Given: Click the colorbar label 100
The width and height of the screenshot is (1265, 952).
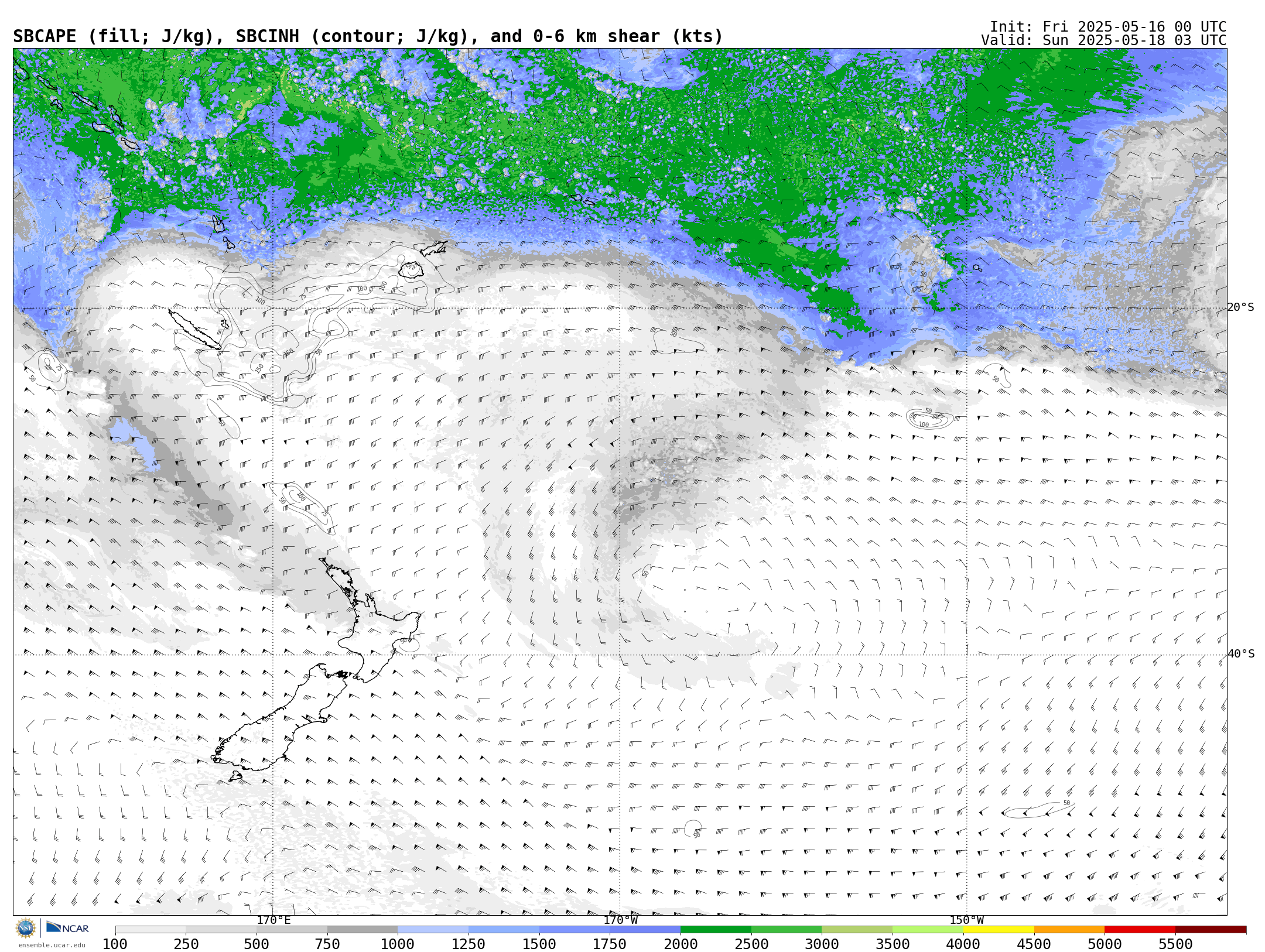Looking at the screenshot, I should tap(115, 944).
